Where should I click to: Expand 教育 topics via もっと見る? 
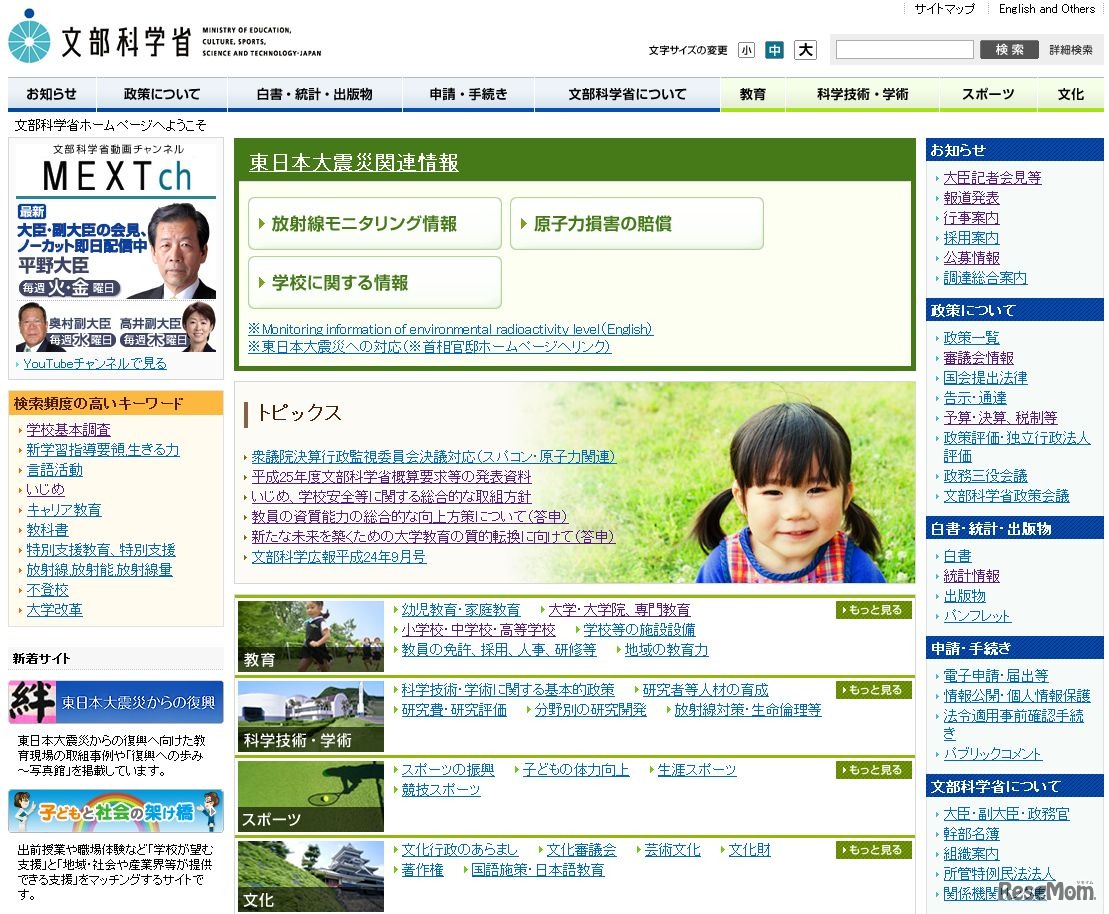click(x=872, y=609)
